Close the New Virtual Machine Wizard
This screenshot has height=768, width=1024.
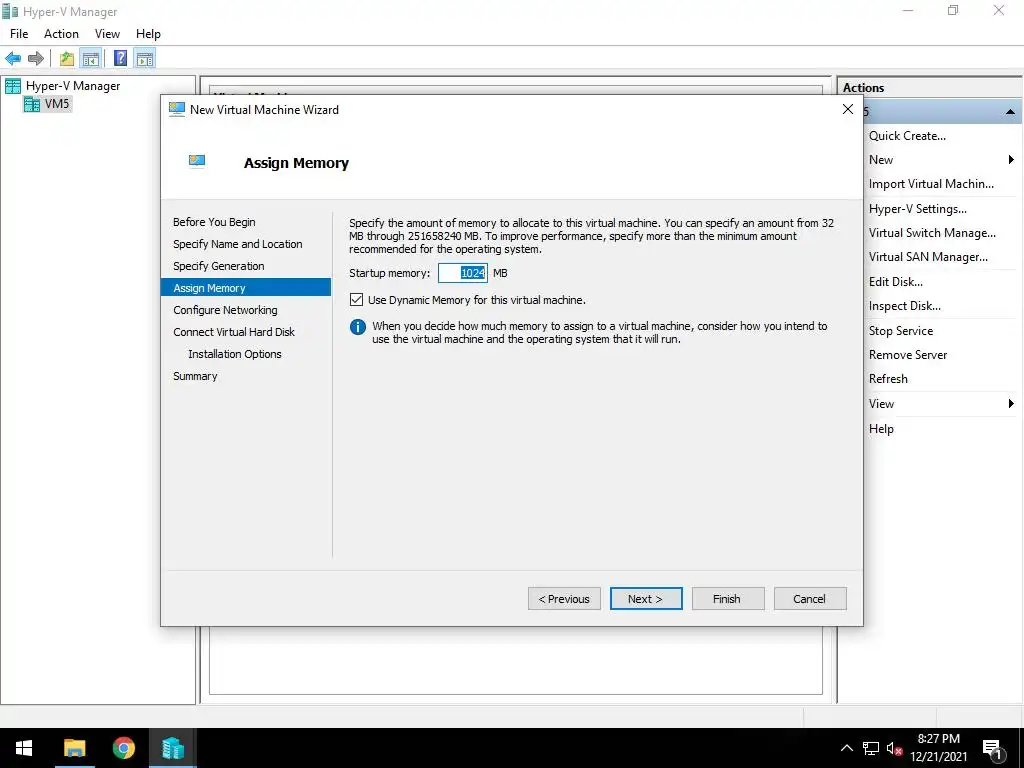coord(848,109)
